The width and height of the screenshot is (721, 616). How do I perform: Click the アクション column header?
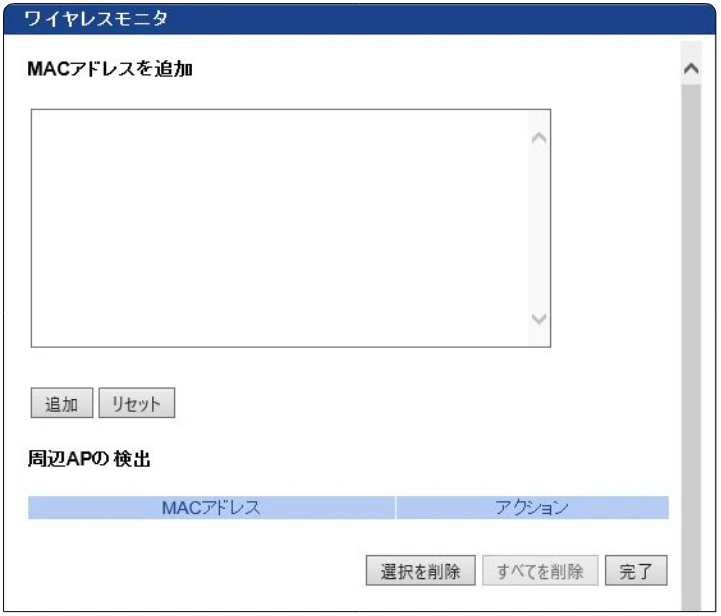coord(532,508)
